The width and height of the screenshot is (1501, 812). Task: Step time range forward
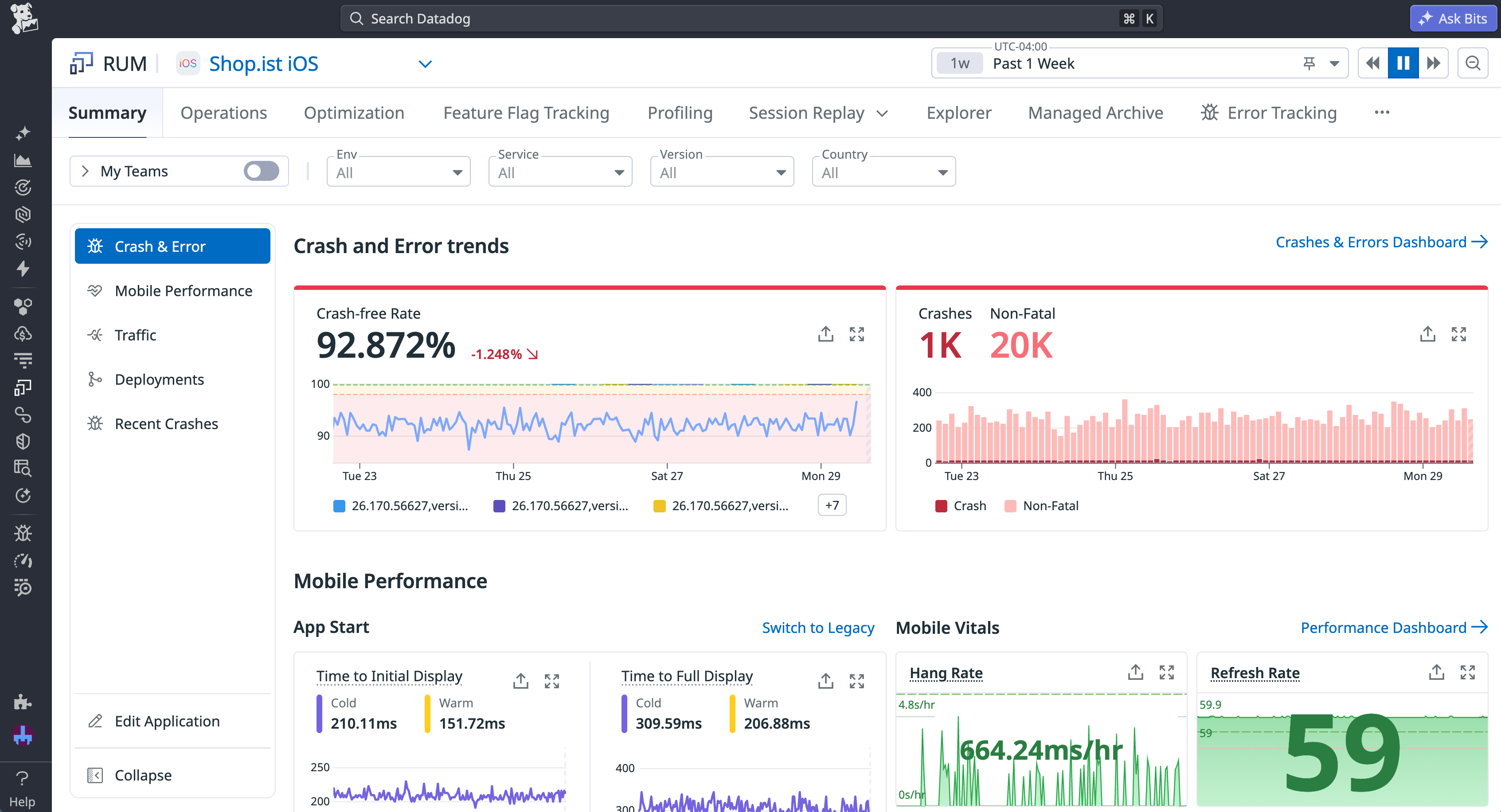pyautogui.click(x=1434, y=63)
